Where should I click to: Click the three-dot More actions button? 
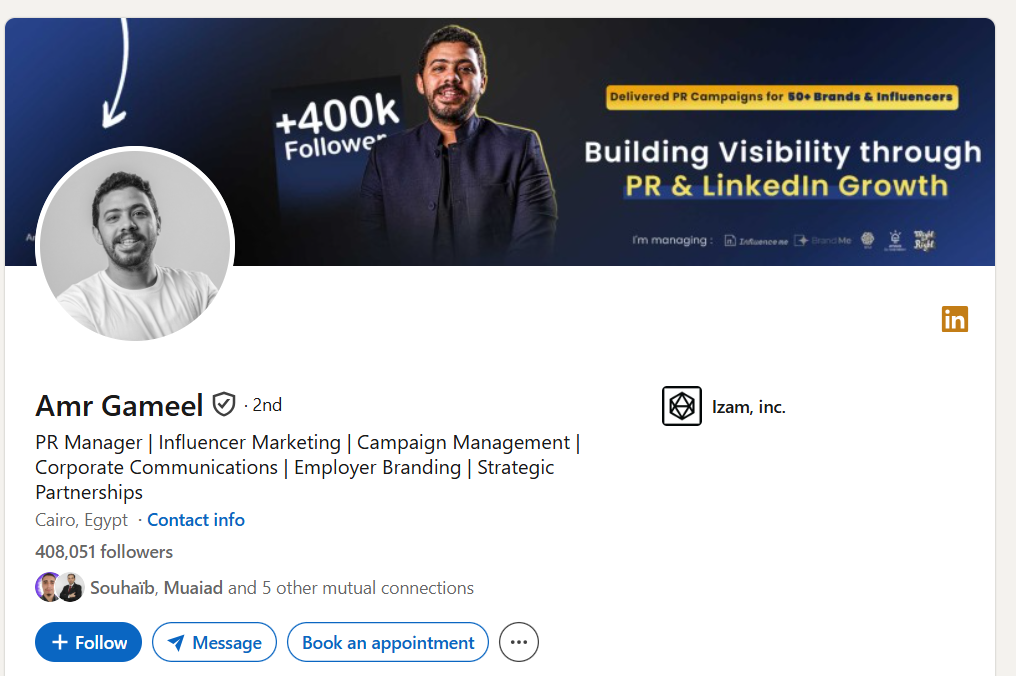click(518, 642)
